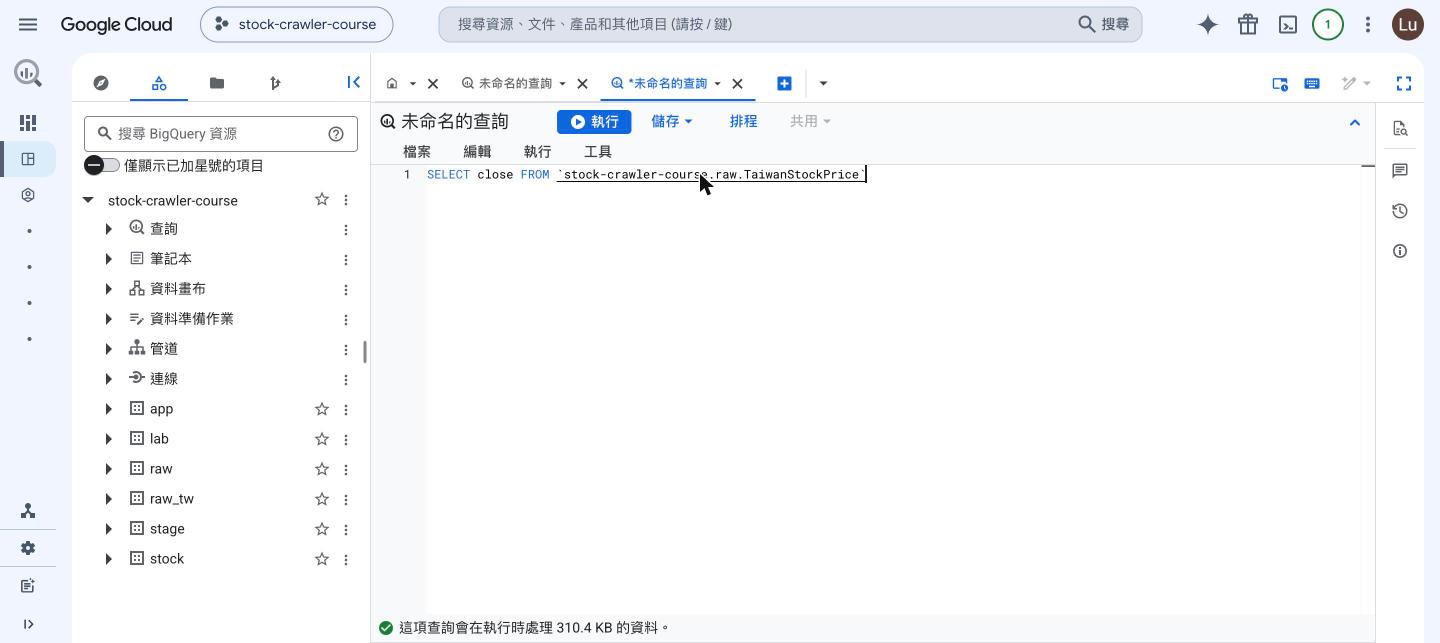Image resolution: width=1440 pixels, height=643 pixels.
Task: Switch to the first 未命名的查詢 tab
Action: [514, 83]
